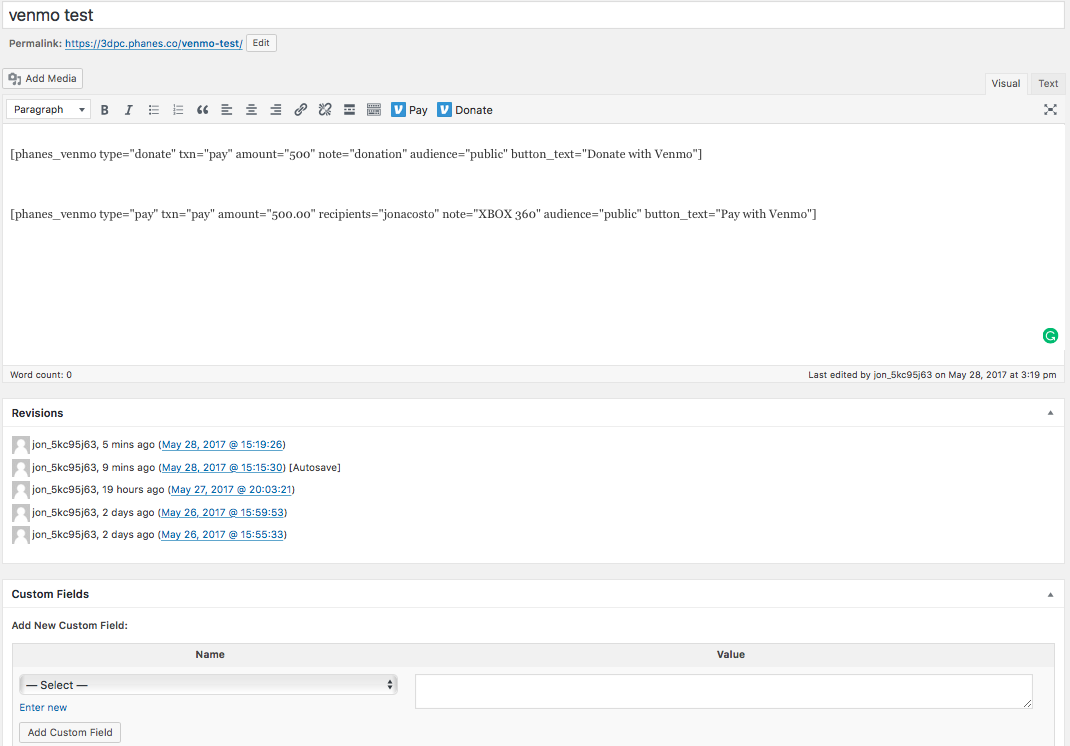Click the Value column header
The height and width of the screenshot is (746, 1070).
pyautogui.click(x=731, y=654)
